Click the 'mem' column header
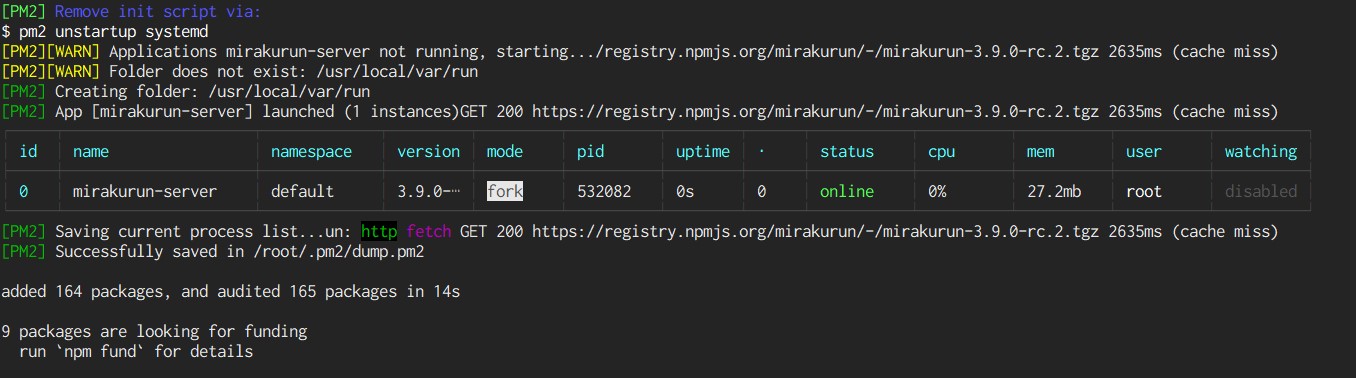The height and width of the screenshot is (378, 1356). coord(1040,151)
